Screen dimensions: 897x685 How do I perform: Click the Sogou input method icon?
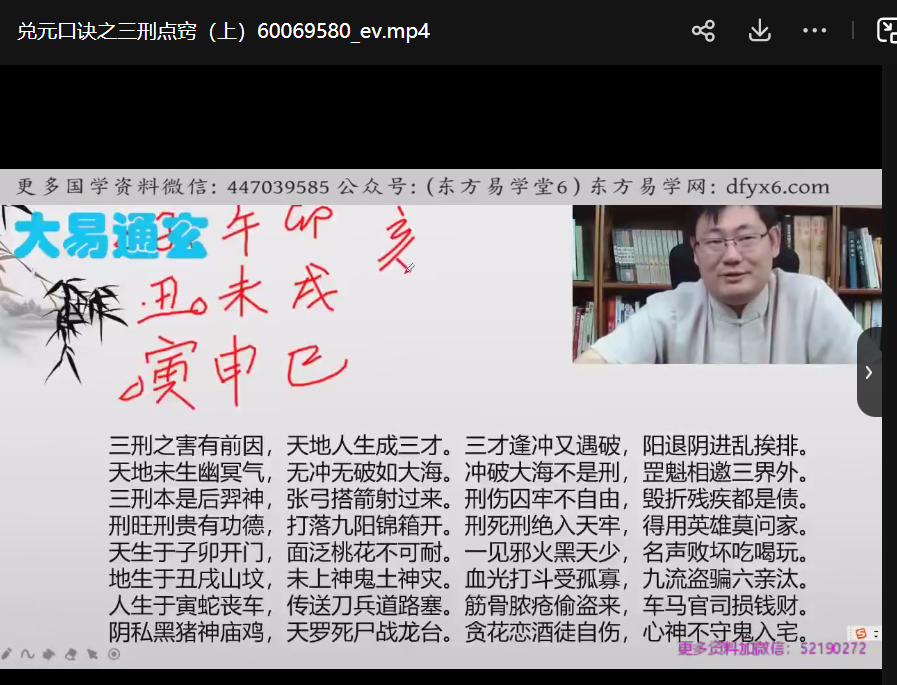tap(859, 633)
